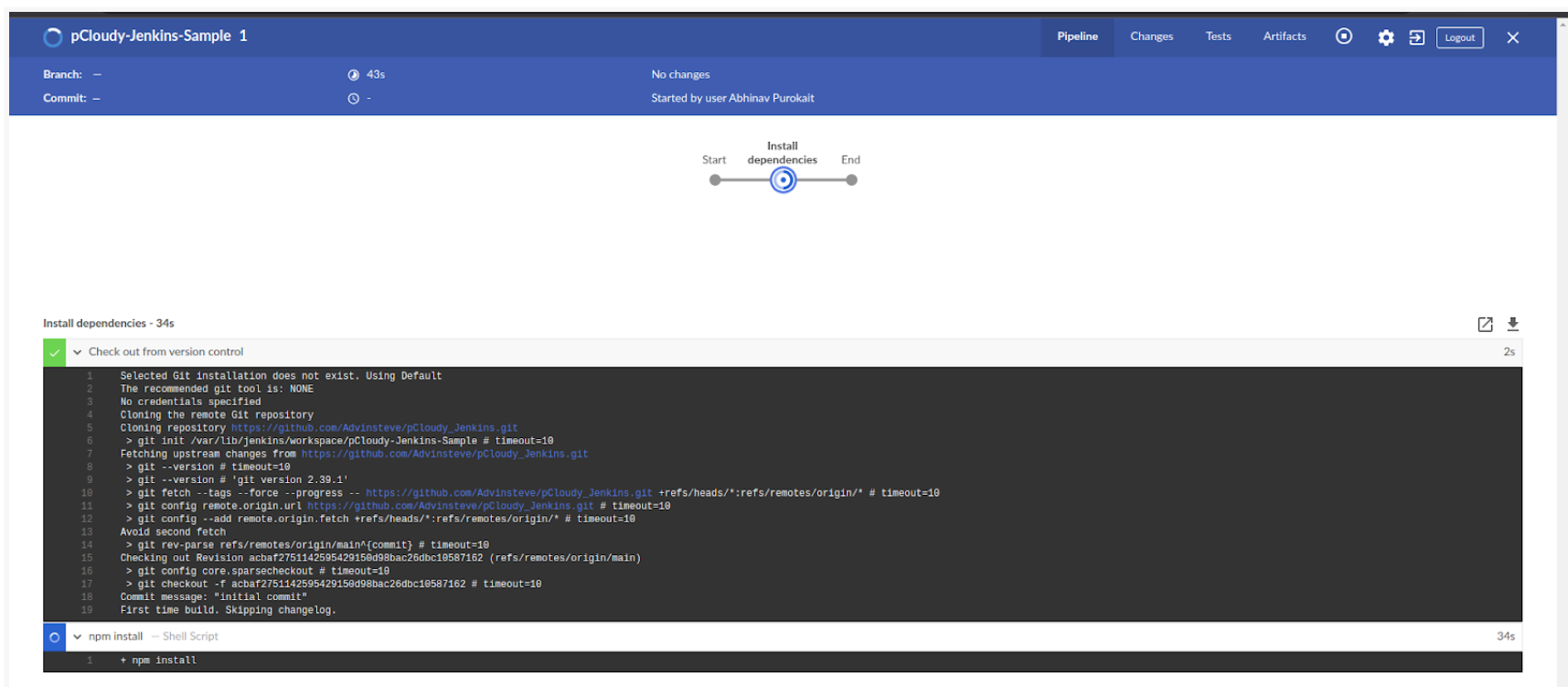
Task: Click the green success step status icon
Action: pyautogui.click(x=54, y=352)
